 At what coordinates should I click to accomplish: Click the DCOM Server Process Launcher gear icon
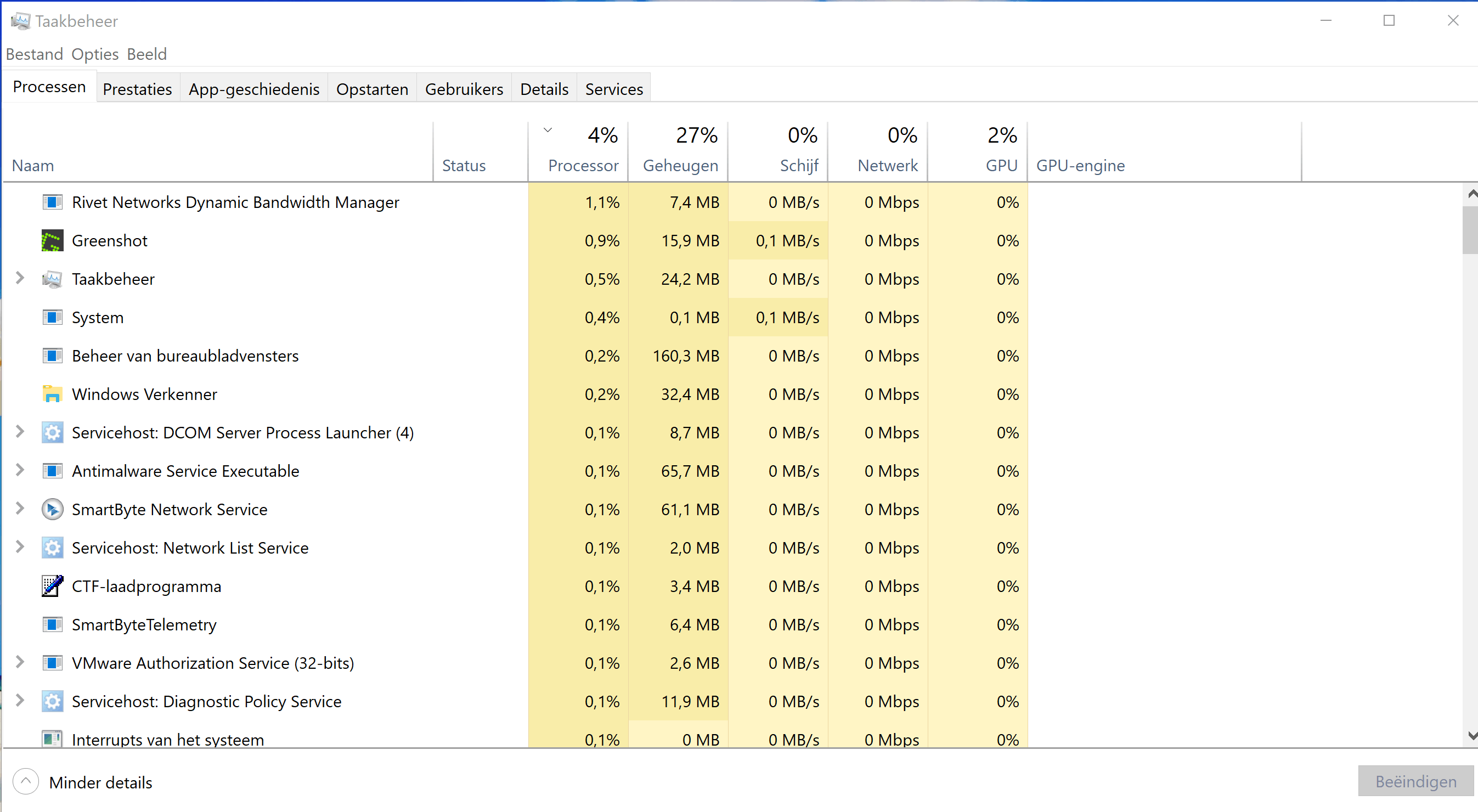pyautogui.click(x=52, y=433)
